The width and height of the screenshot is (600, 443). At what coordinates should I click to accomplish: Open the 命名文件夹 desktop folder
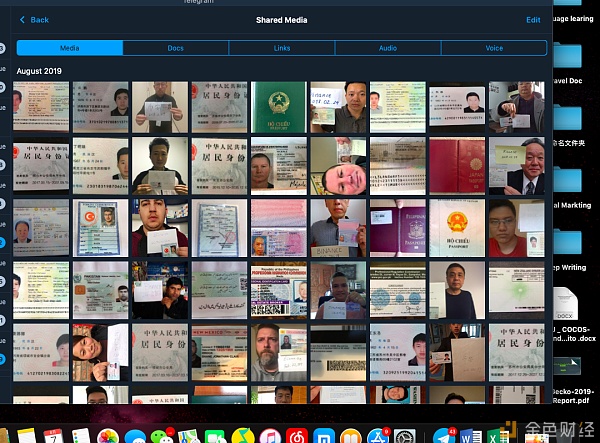point(567,119)
